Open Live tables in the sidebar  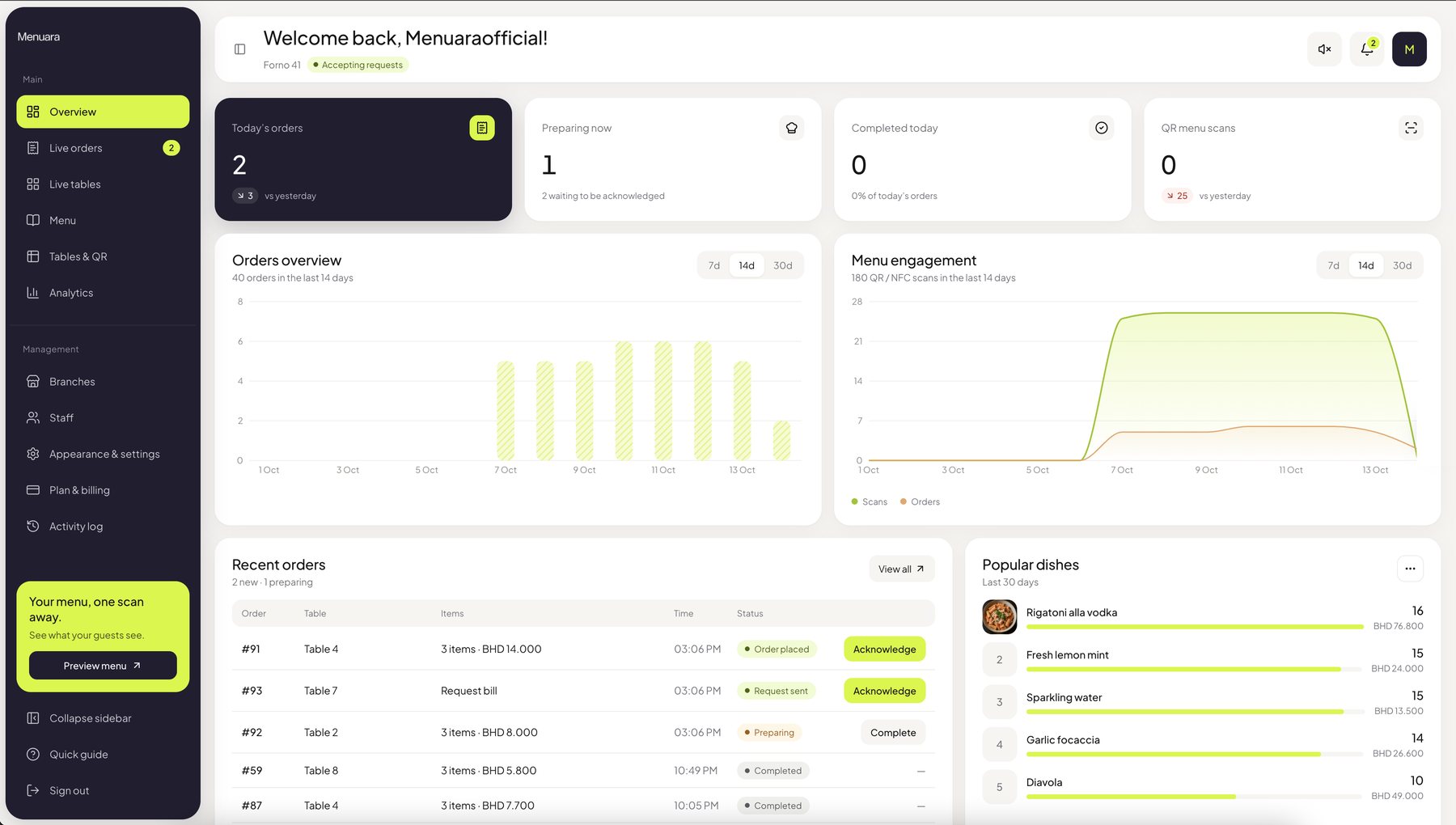pyautogui.click(x=103, y=184)
